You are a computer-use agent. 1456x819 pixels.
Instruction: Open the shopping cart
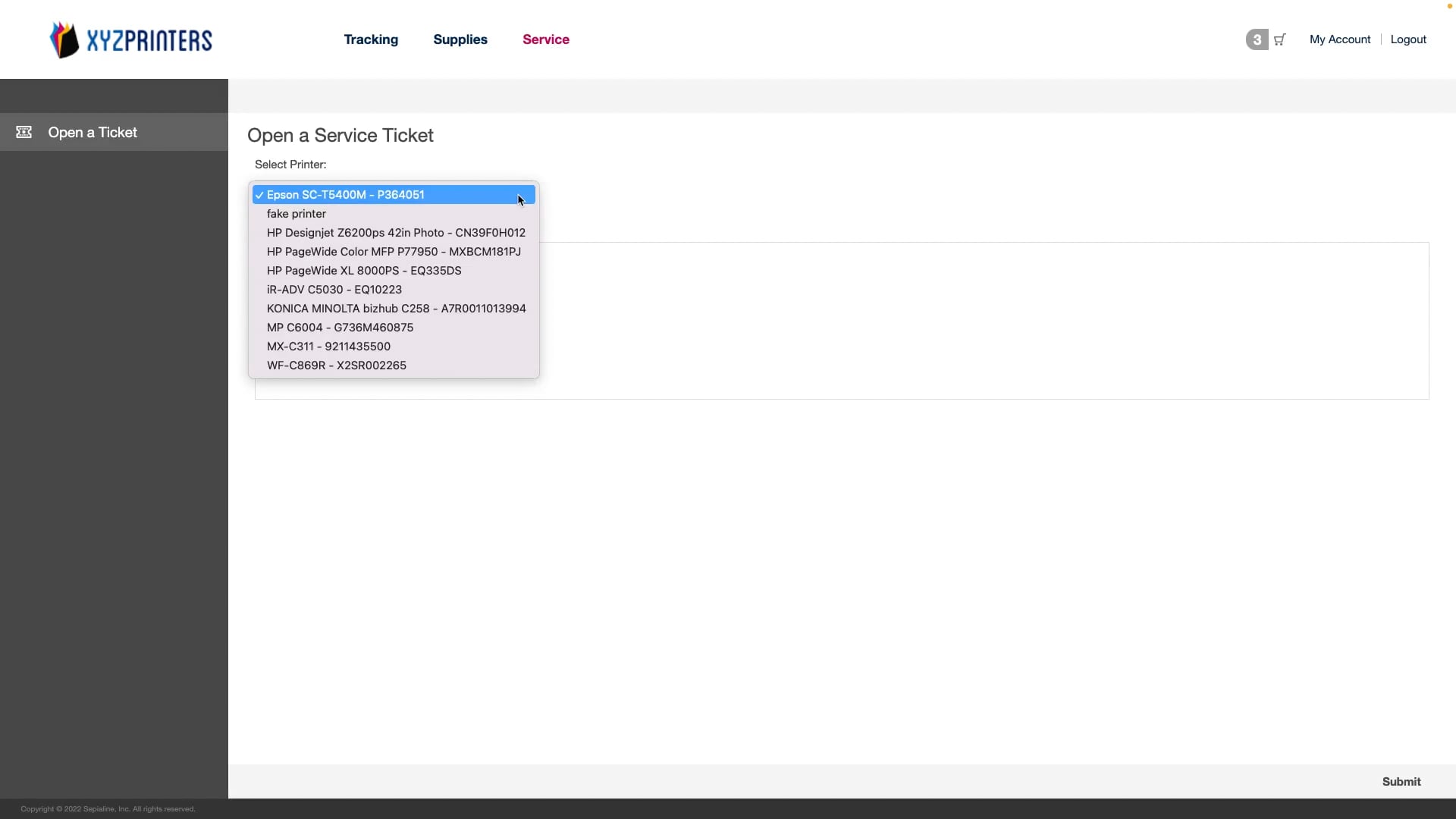1279,39
